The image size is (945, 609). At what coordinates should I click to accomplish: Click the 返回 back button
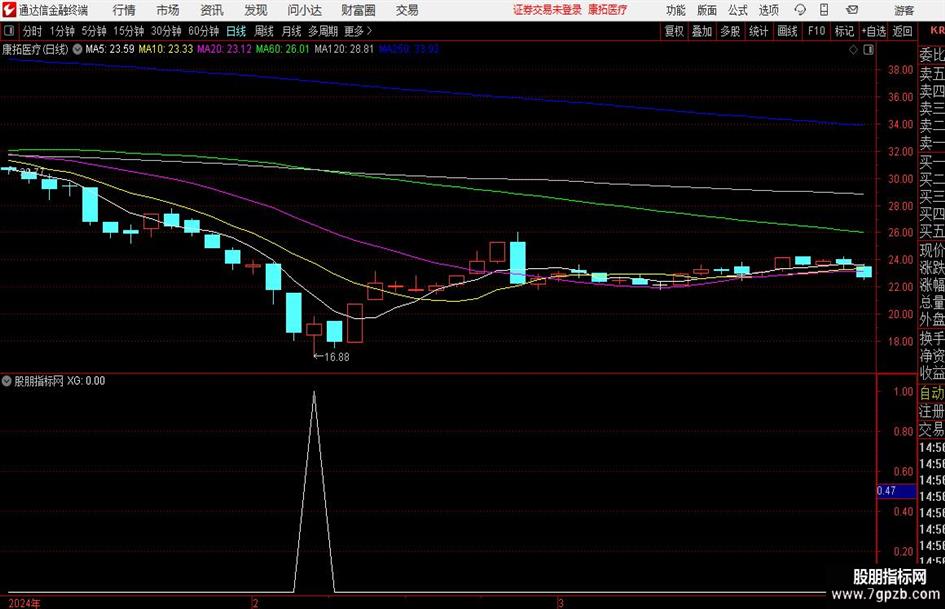pyautogui.click(x=903, y=31)
